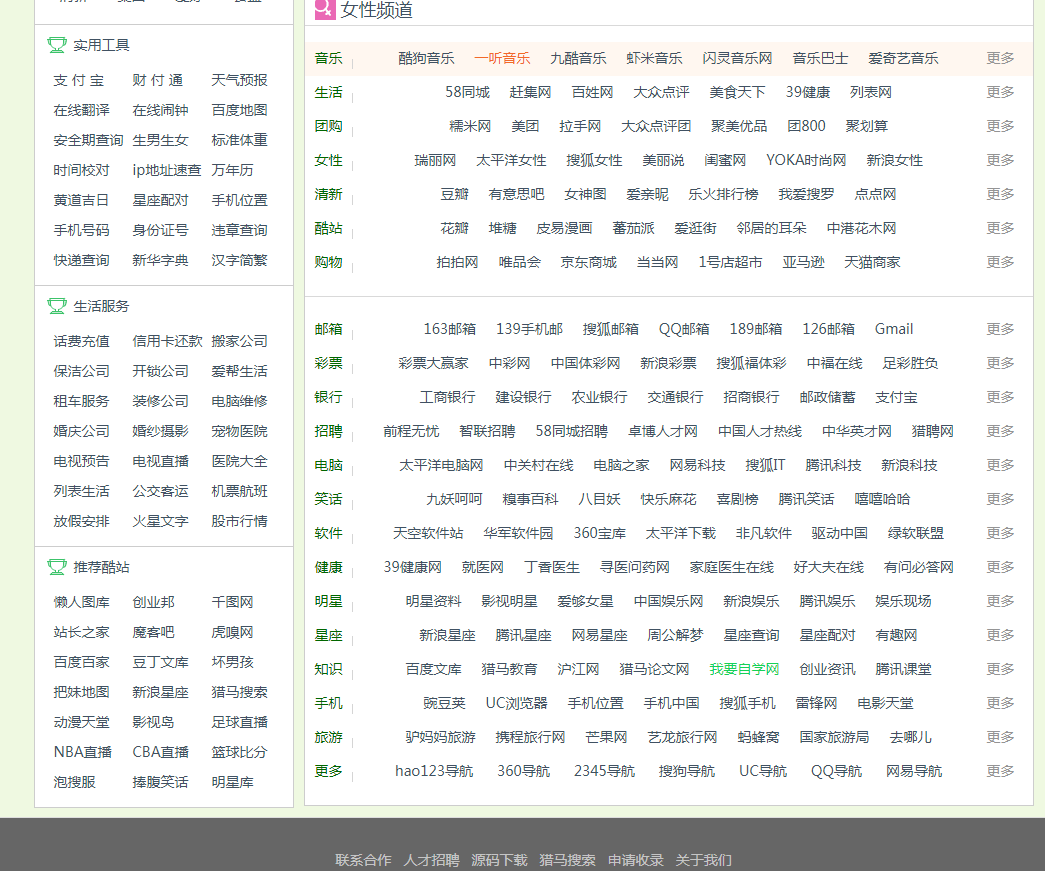Open 更多 in the 音乐 row
Viewport: 1045px width, 871px height.
pyautogui.click(x=1000, y=58)
